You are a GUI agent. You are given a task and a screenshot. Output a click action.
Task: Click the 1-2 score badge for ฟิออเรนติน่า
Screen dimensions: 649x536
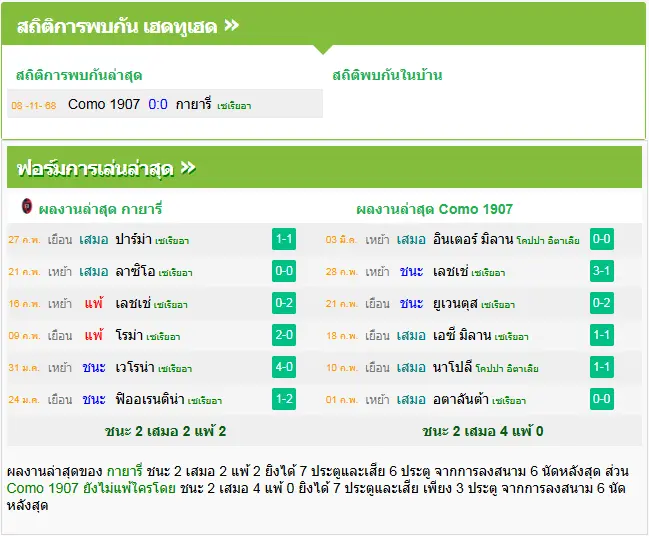[x=284, y=399]
